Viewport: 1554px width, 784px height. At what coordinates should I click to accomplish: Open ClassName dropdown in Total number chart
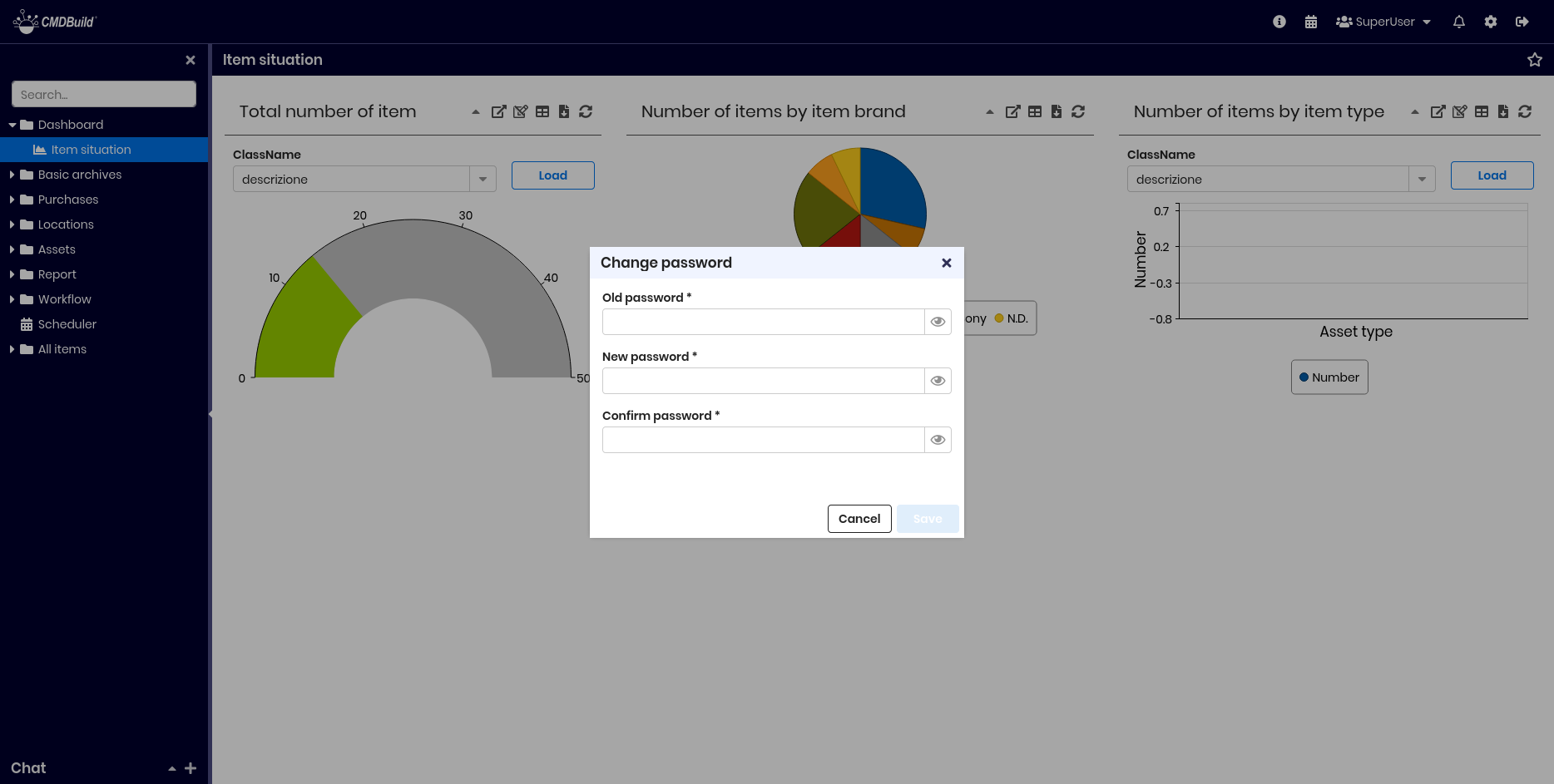click(x=483, y=179)
